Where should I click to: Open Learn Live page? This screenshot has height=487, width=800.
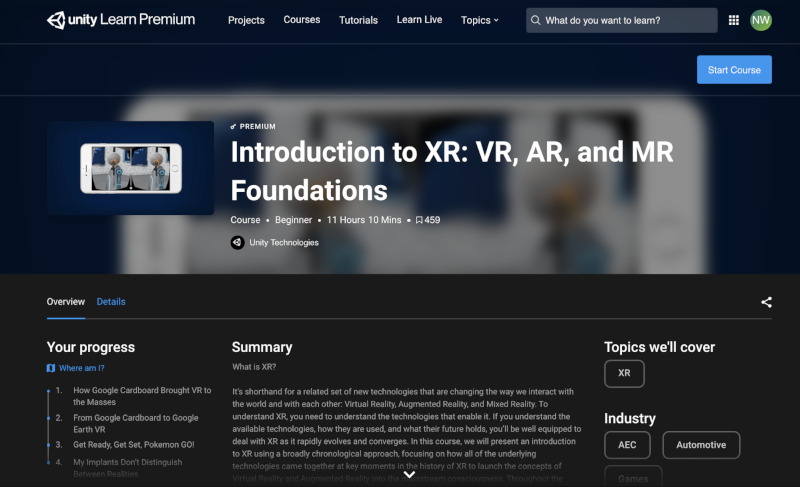419,20
